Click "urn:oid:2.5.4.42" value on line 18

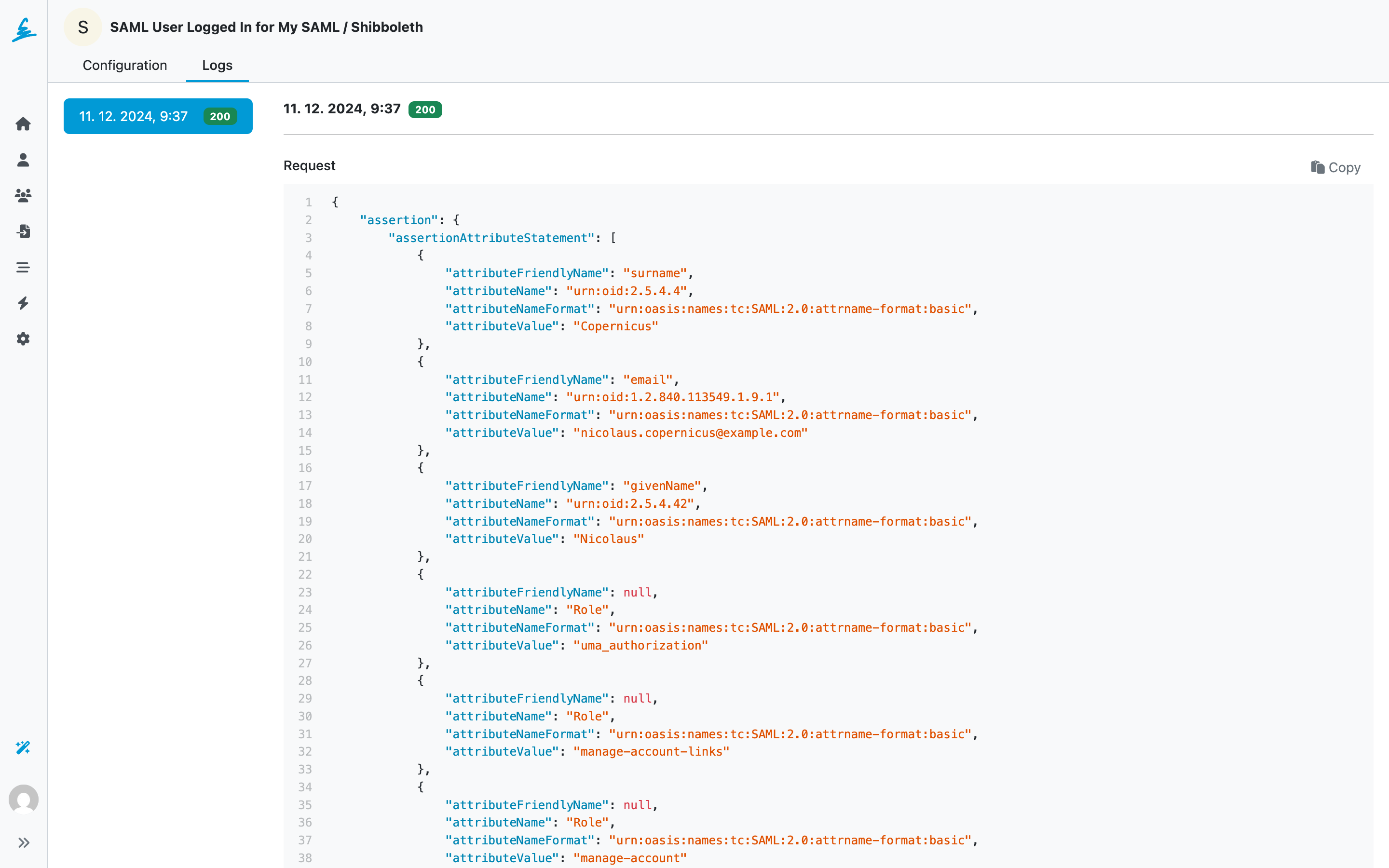point(630,503)
